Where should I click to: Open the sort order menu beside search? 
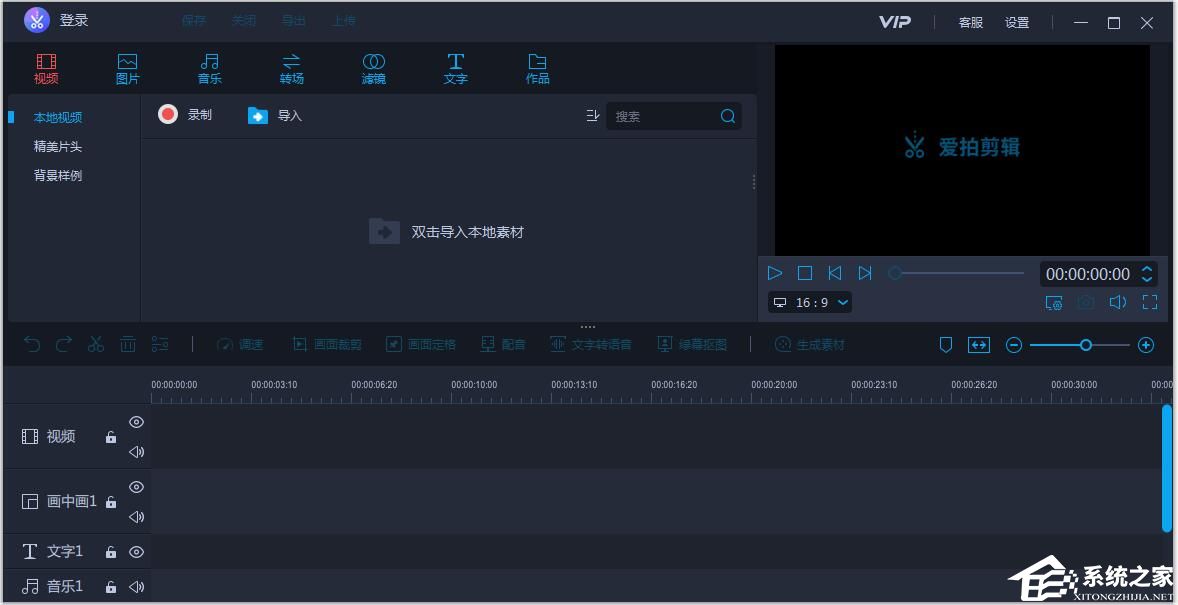click(x=592, y=116)
